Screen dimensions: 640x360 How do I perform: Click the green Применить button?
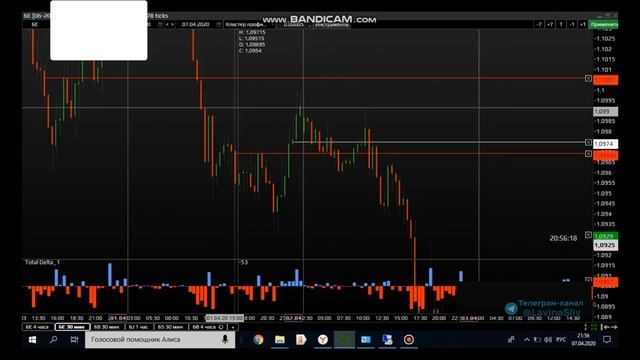[x=604, y=24]
